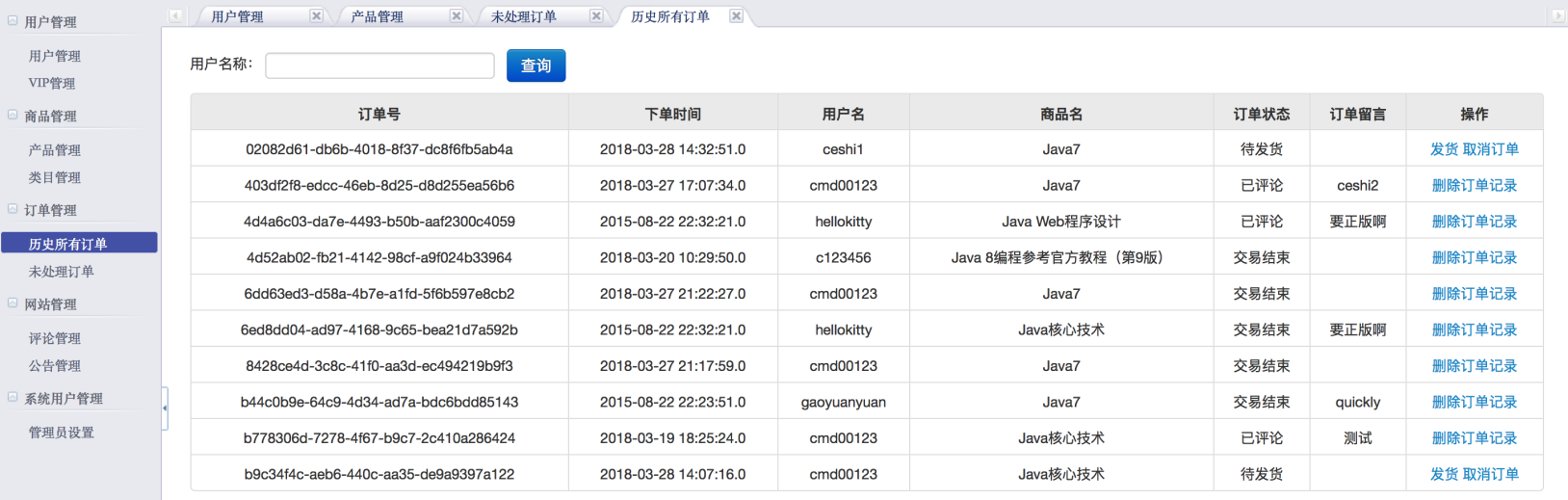This screenshot has width=1568, height=500.
Task: Click the 商品名 column header
Action: tap(1061, 114)
